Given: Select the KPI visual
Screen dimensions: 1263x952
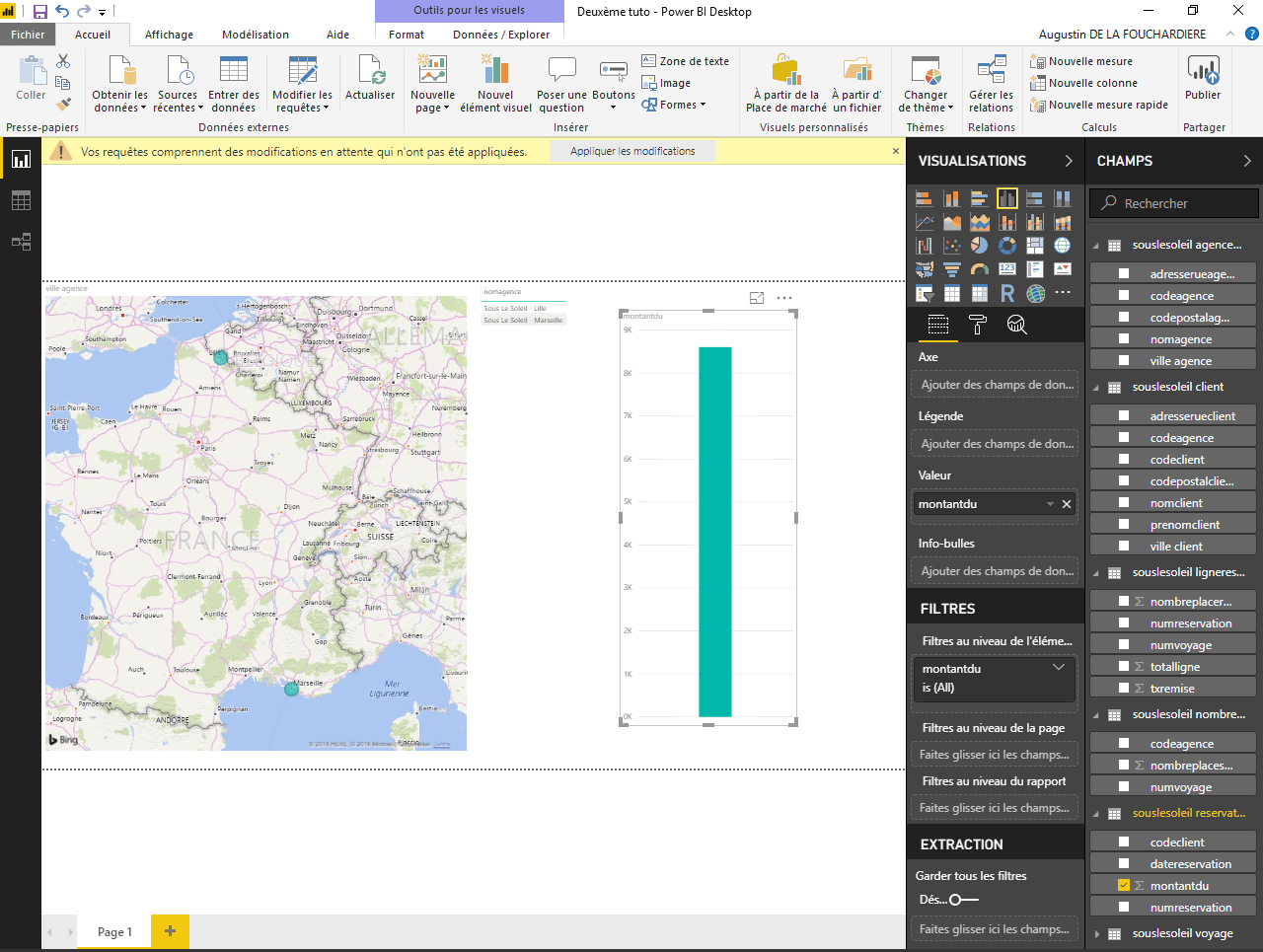Looking at the screenshot, I should (1063, 269).
